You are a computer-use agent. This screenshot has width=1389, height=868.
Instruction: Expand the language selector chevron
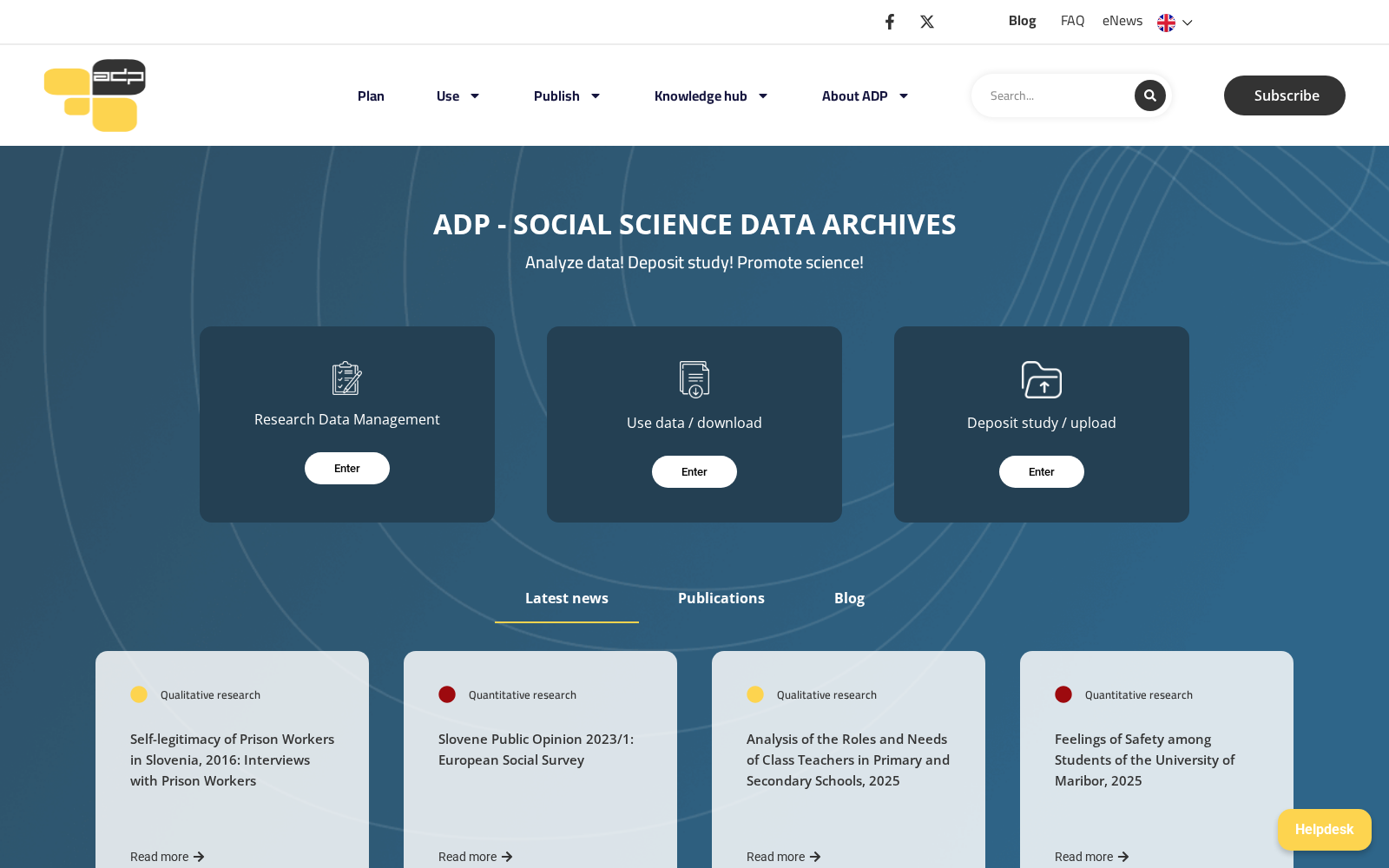(1188, 23)
